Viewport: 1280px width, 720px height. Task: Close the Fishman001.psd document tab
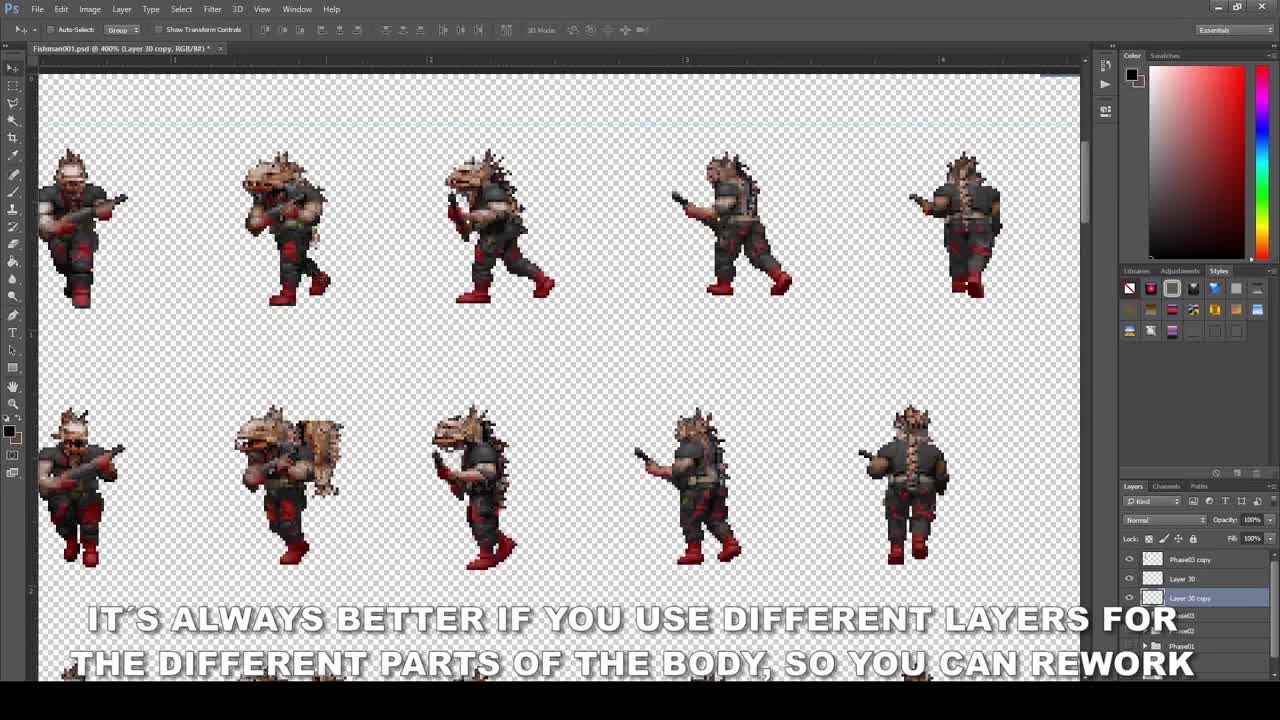click(x=220, y=48)
